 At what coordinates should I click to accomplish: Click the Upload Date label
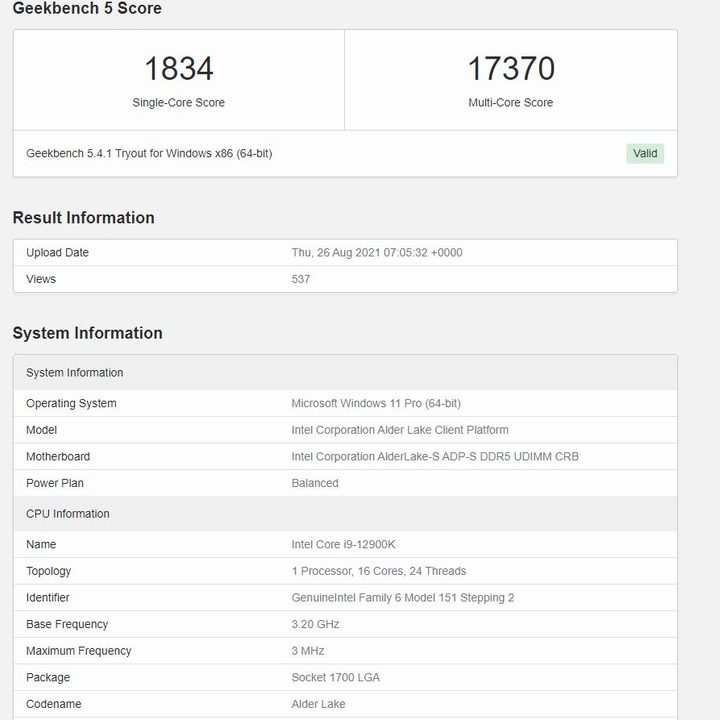[57, 253]
